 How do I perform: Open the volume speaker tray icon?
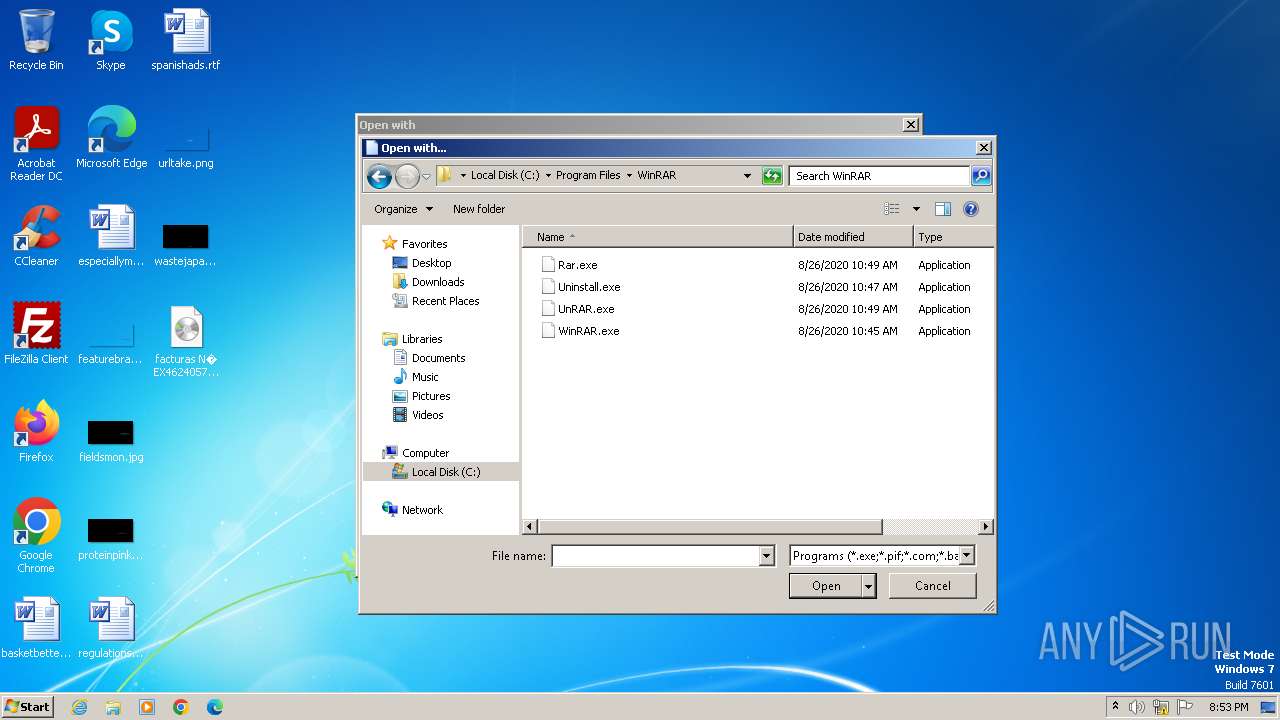(1137, 707)
